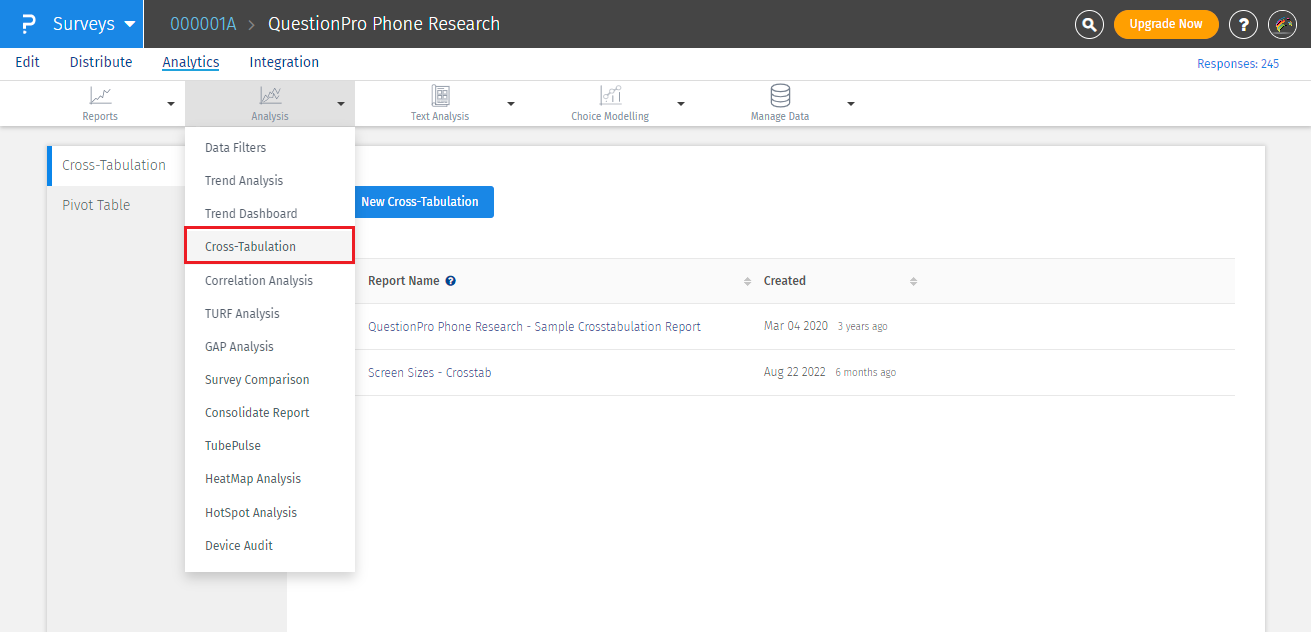Select Cross-Tabulation from the Analysis menu
The image size is (1311, 632).
pos(250,246)
